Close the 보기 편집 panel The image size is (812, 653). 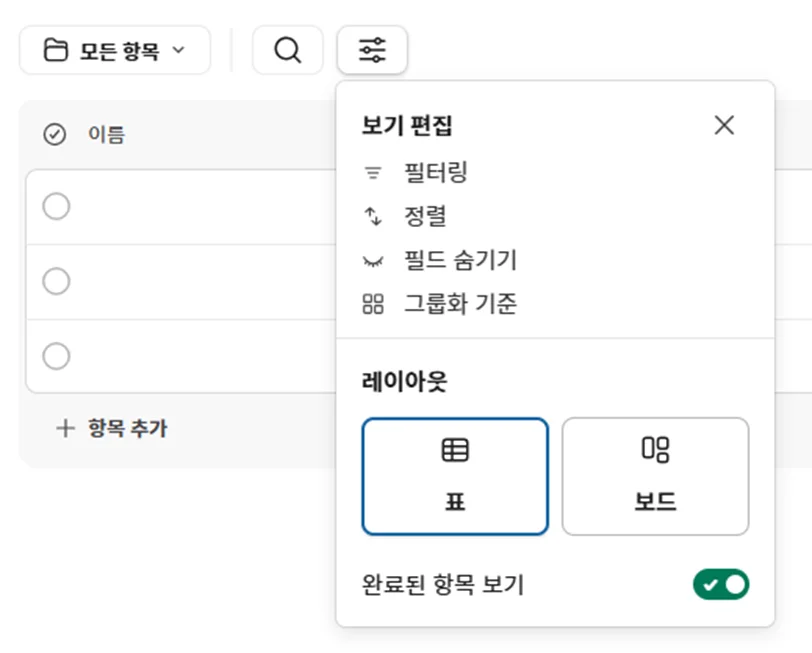coord(724,125)
